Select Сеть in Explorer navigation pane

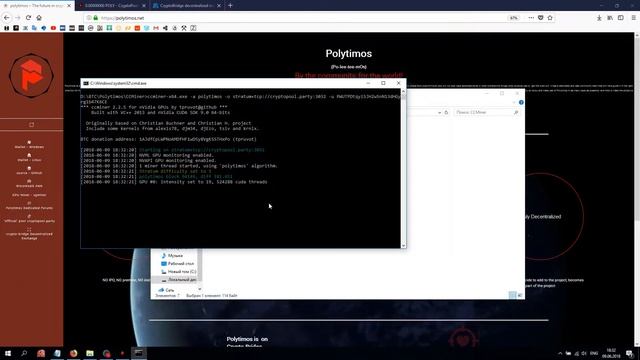click(x=166, y=290)
